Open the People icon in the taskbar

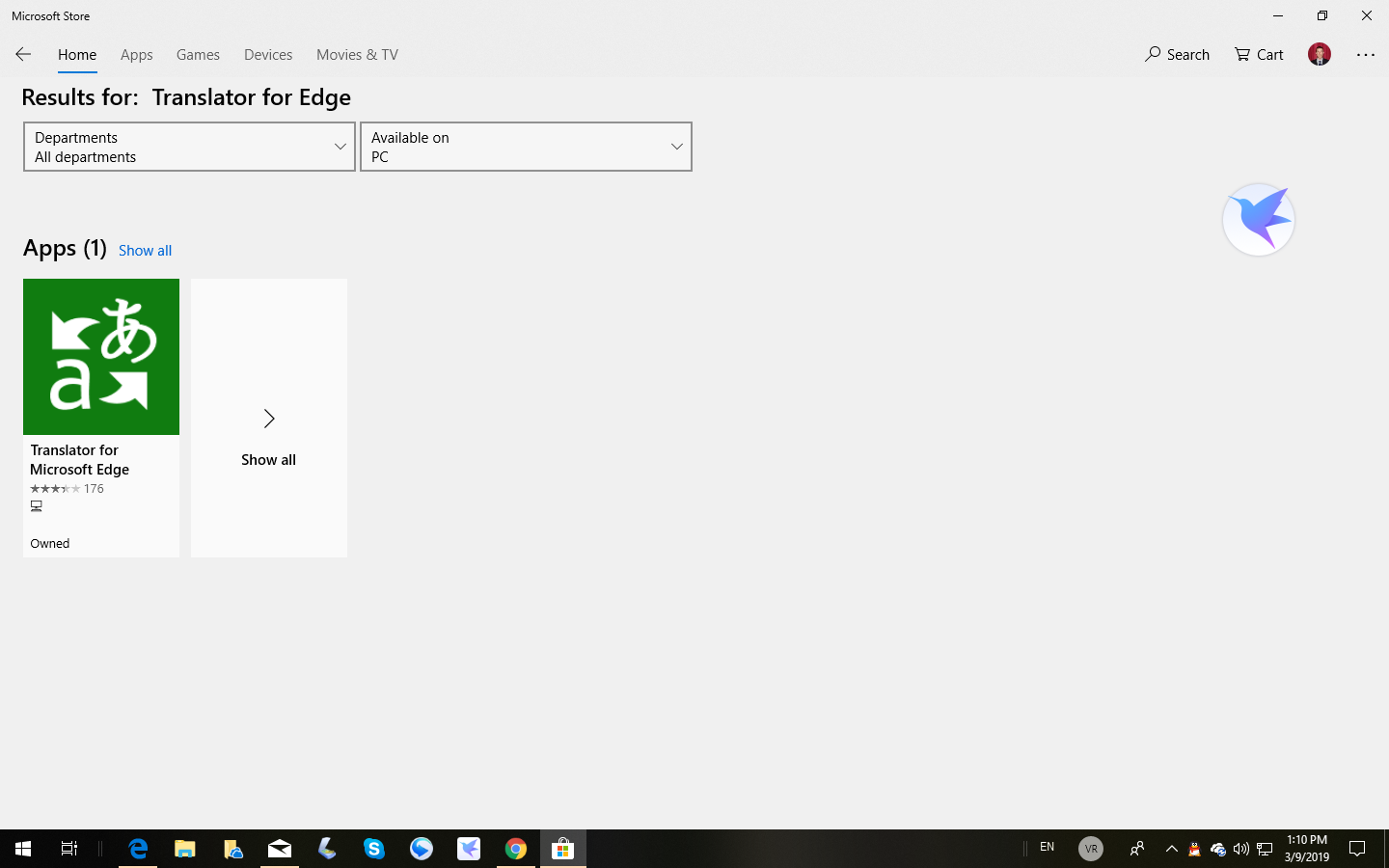[1137, 849]
